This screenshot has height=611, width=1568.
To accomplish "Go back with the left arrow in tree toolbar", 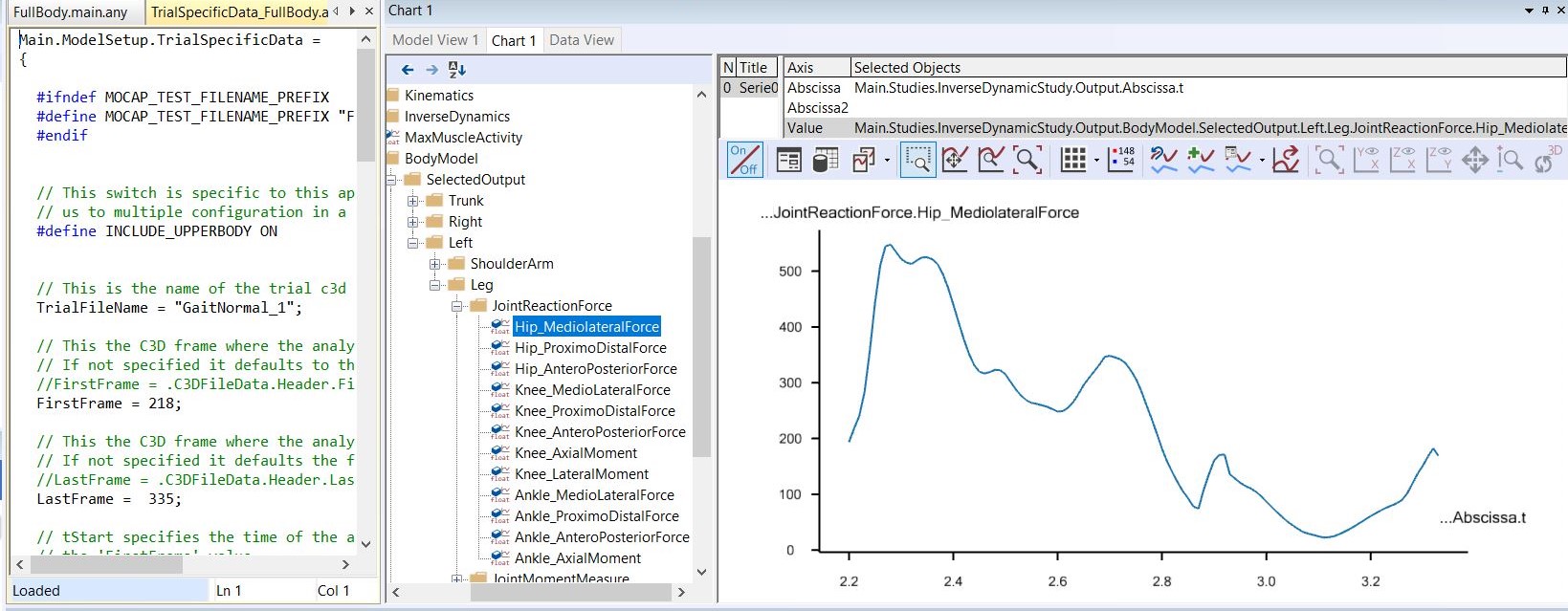I will (408, 70).
